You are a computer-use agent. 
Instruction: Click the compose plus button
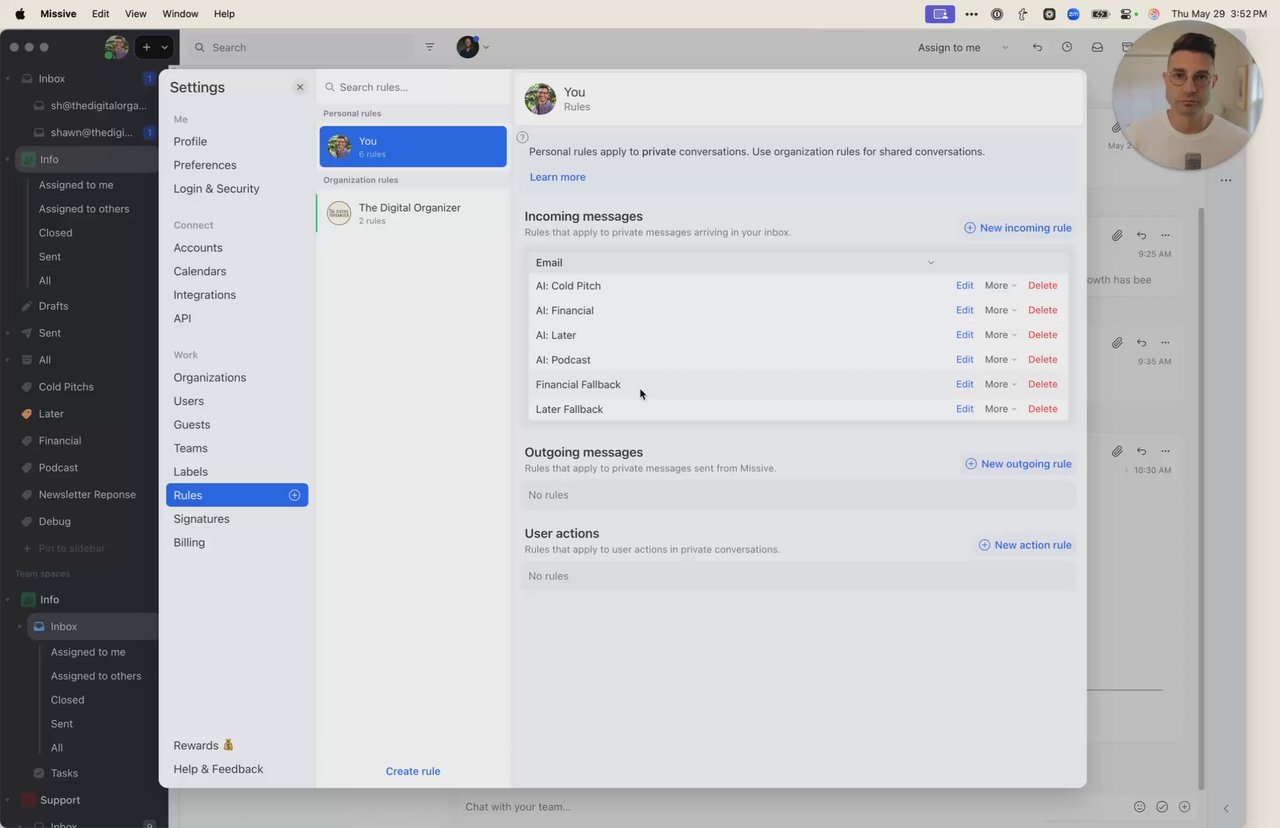click(x=146, y=47)
